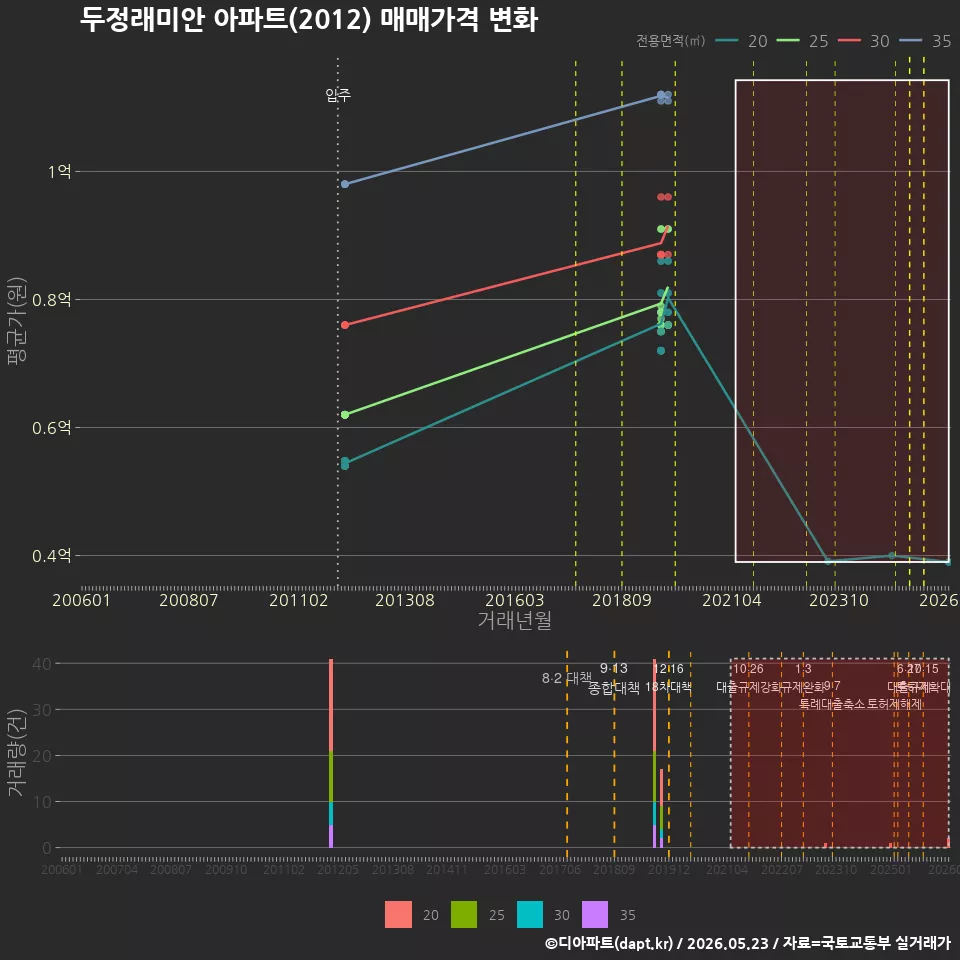Click the 토허제해제 policy label
Screen dimensions: 960x960
pos(896,704)
